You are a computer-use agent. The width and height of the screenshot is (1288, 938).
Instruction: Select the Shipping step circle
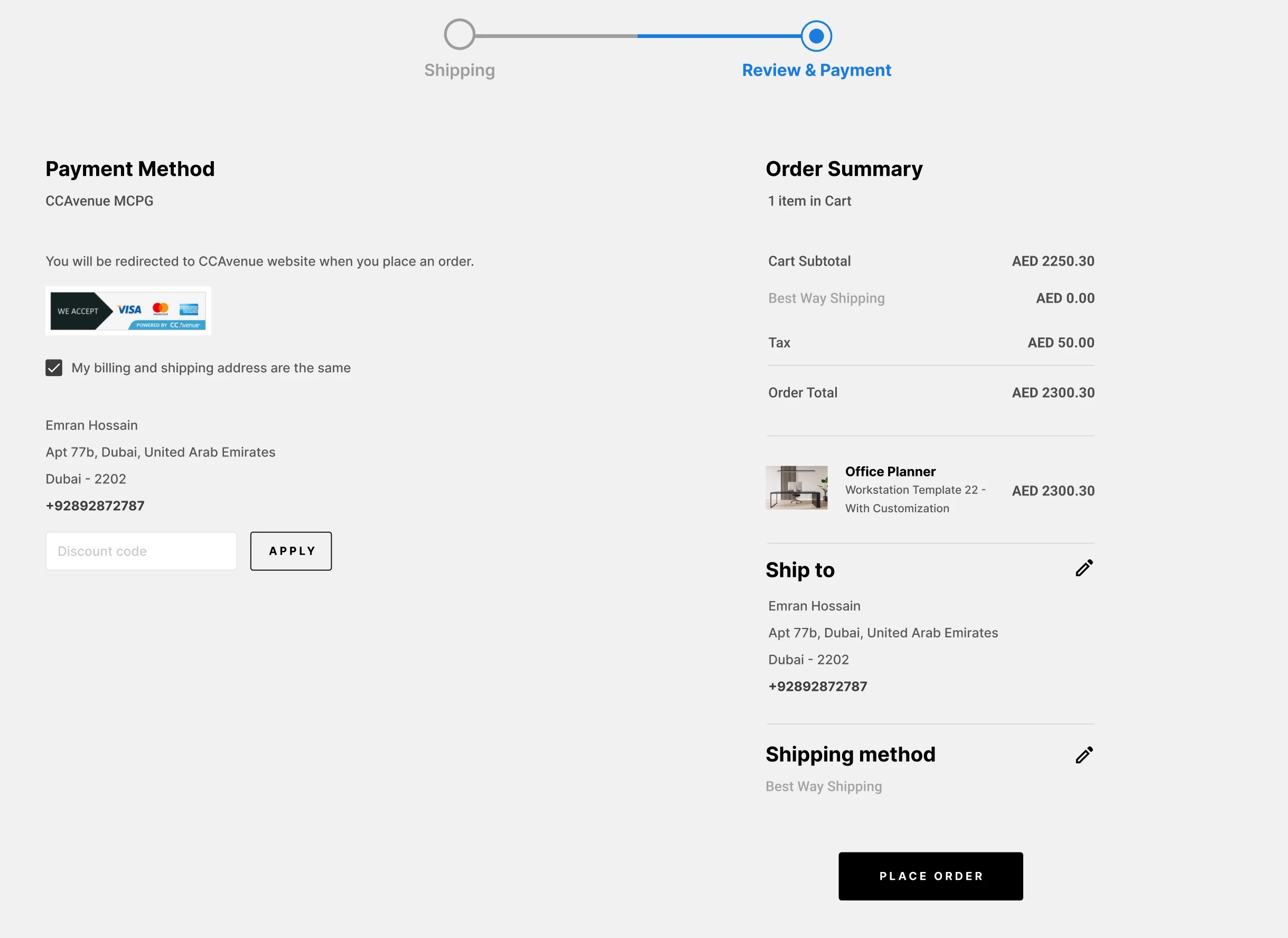tap(460, 35)
